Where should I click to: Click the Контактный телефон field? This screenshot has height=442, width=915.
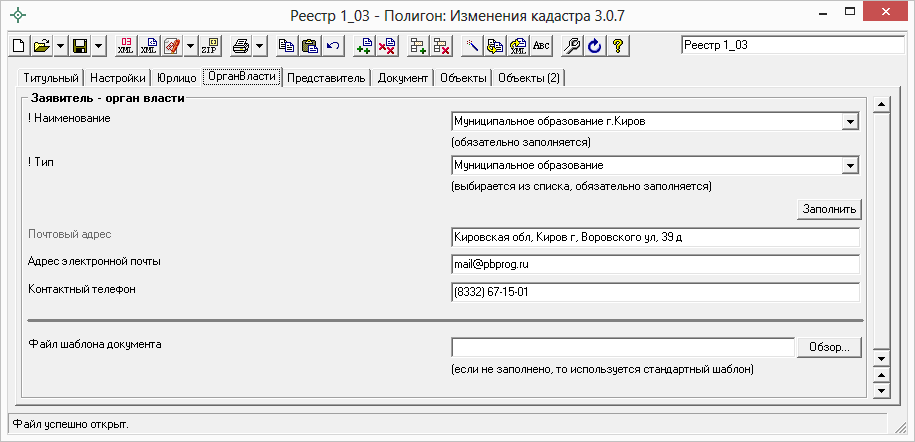655,293
